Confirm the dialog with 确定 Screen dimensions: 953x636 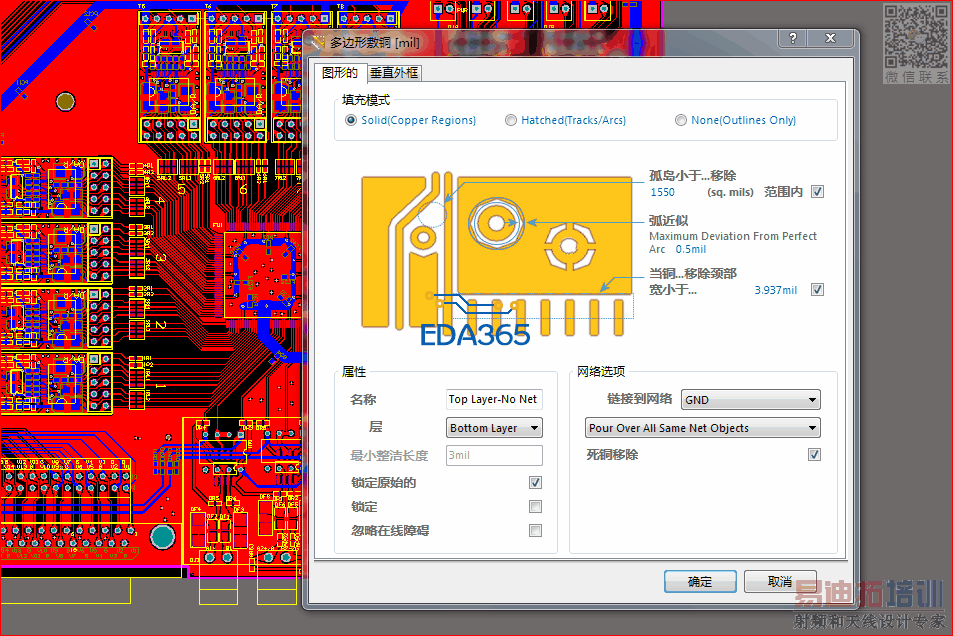coord(700,582)
